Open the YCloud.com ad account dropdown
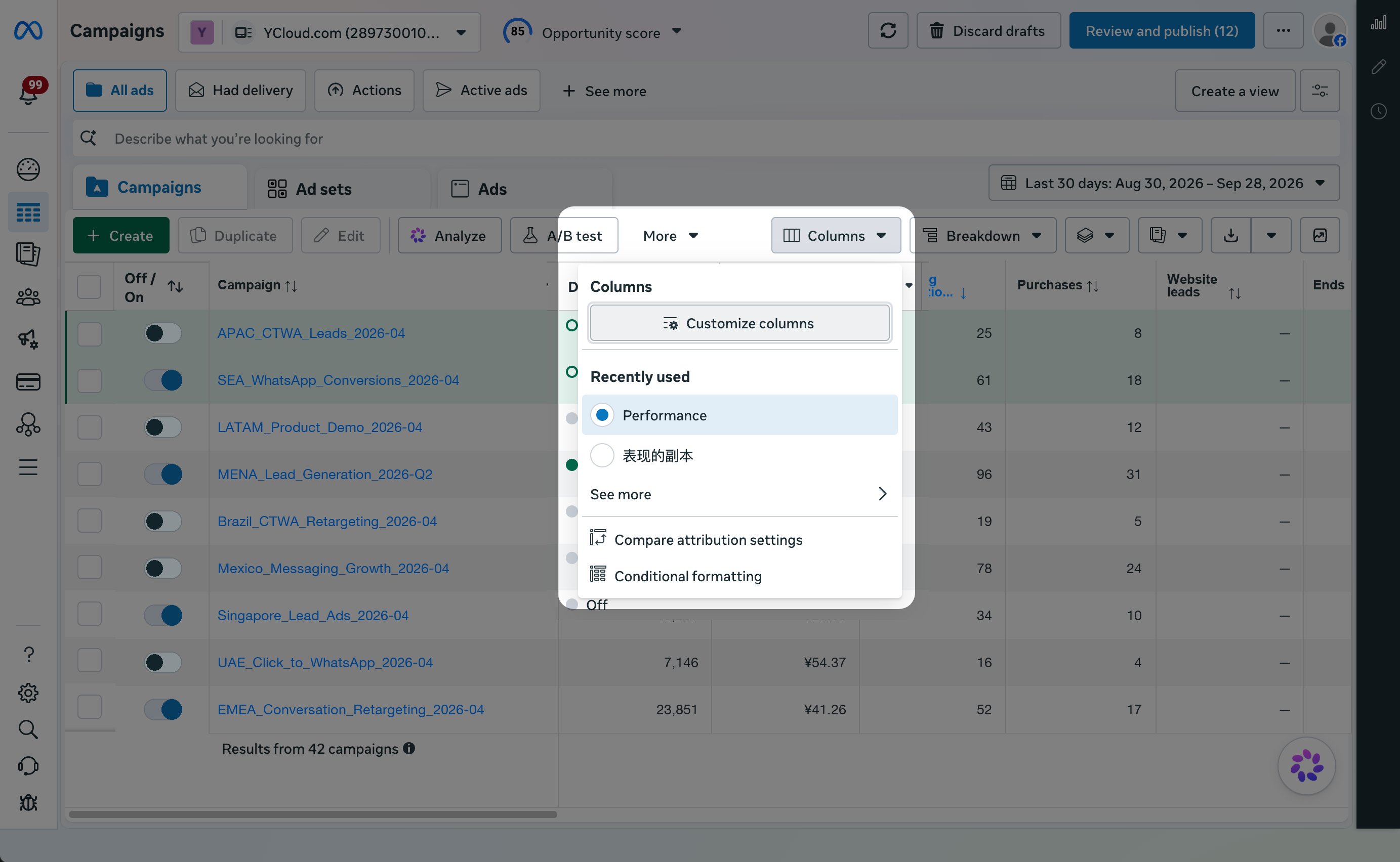 pyautogui.click(x=329, y=32)
